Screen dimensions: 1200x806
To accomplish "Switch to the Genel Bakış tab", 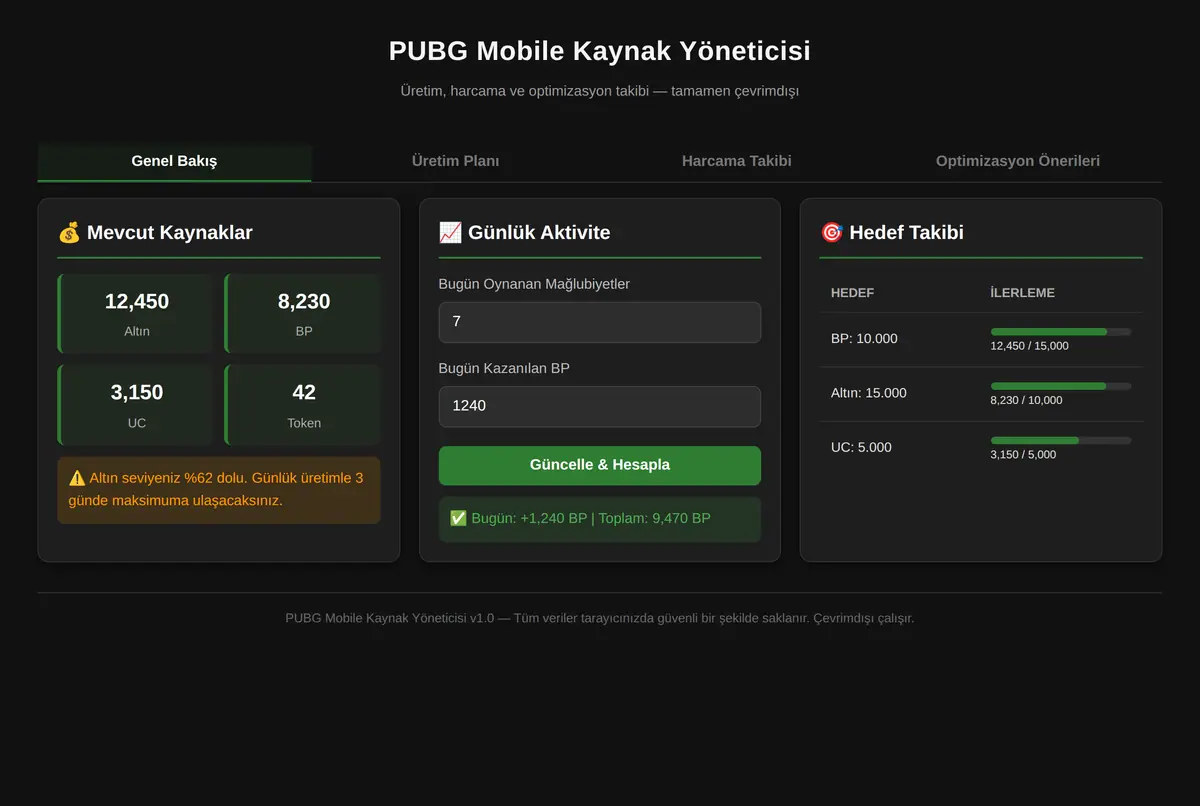I will [x=174, y=161].
